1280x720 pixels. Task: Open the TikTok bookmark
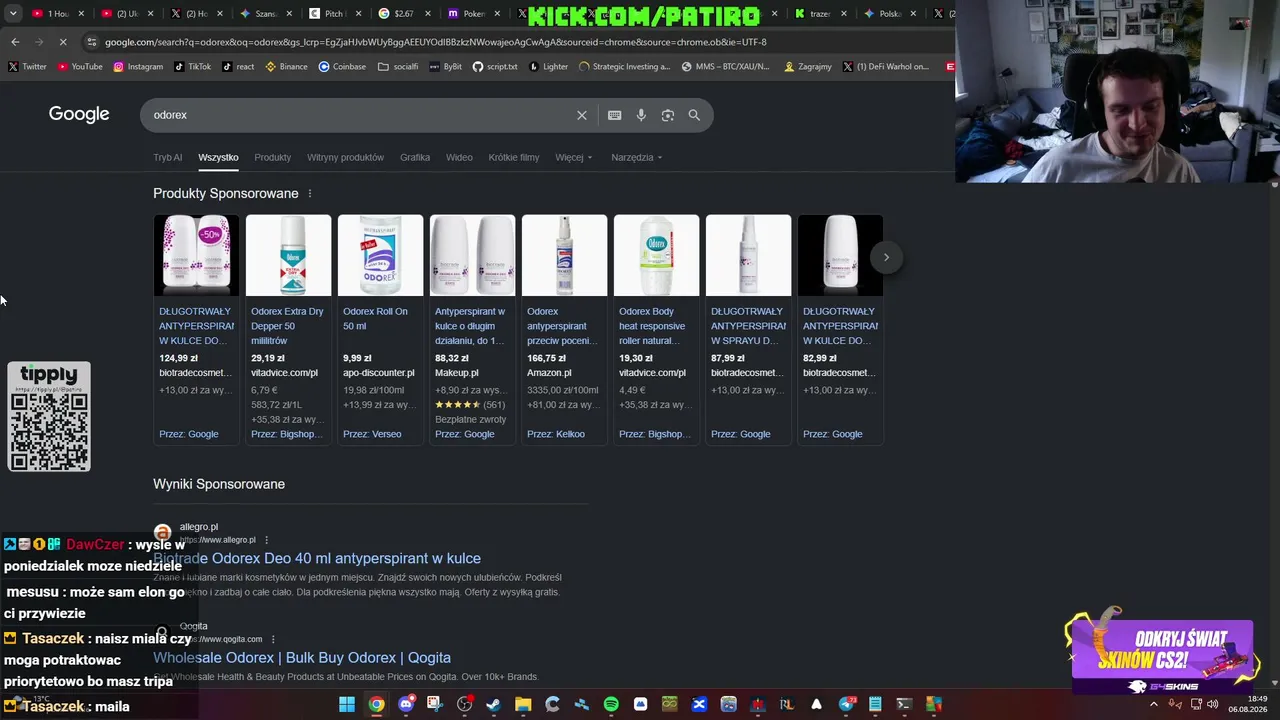pos(192,67)
